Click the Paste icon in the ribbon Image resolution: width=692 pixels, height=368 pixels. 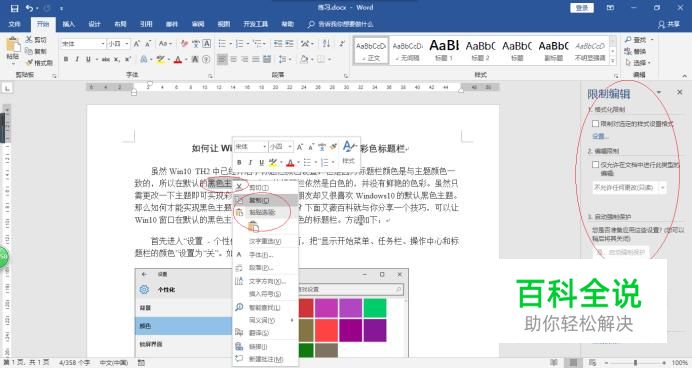tap(12, 45)
